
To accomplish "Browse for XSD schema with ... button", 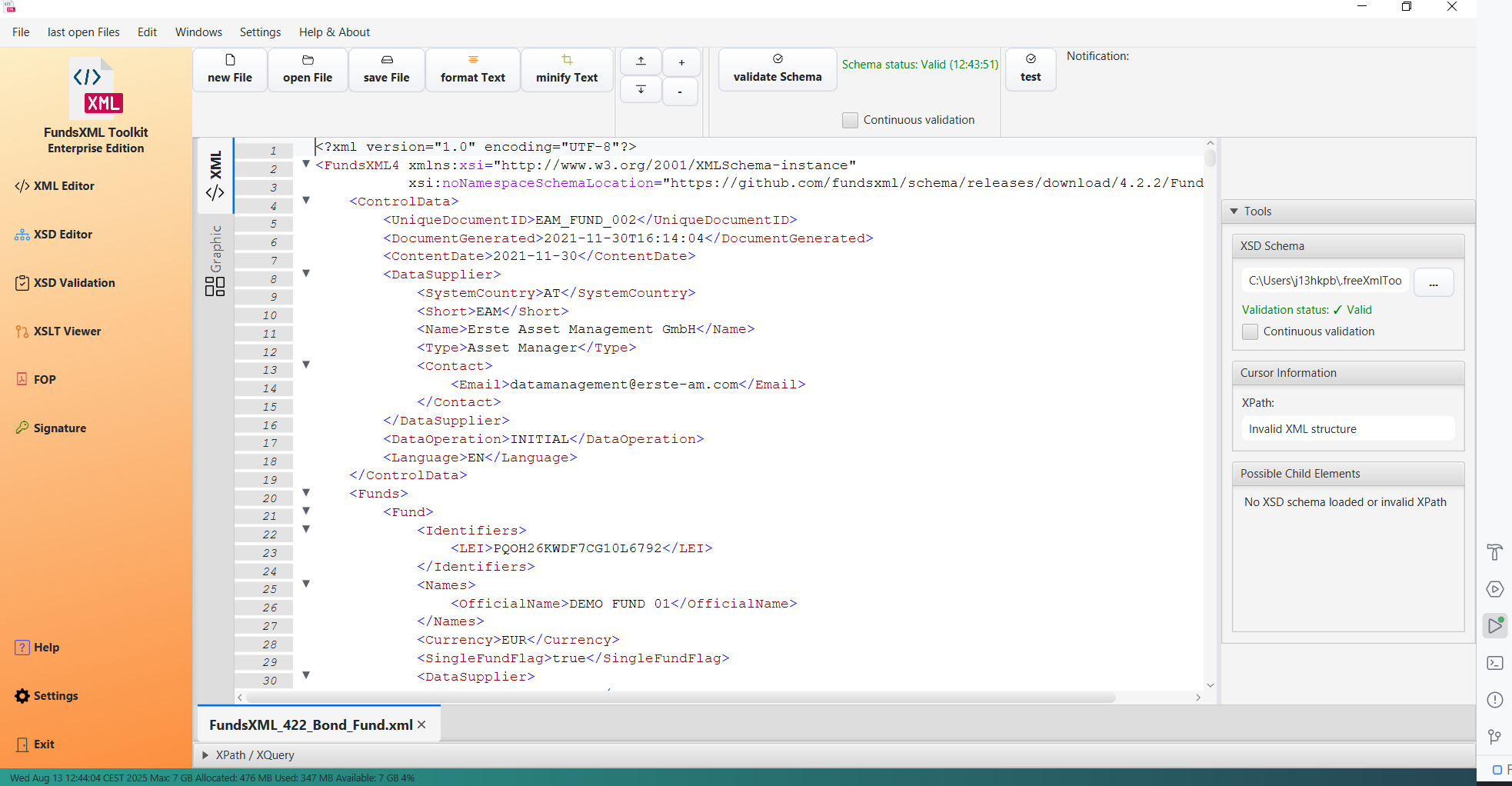I will click(x=1434, y=282).
